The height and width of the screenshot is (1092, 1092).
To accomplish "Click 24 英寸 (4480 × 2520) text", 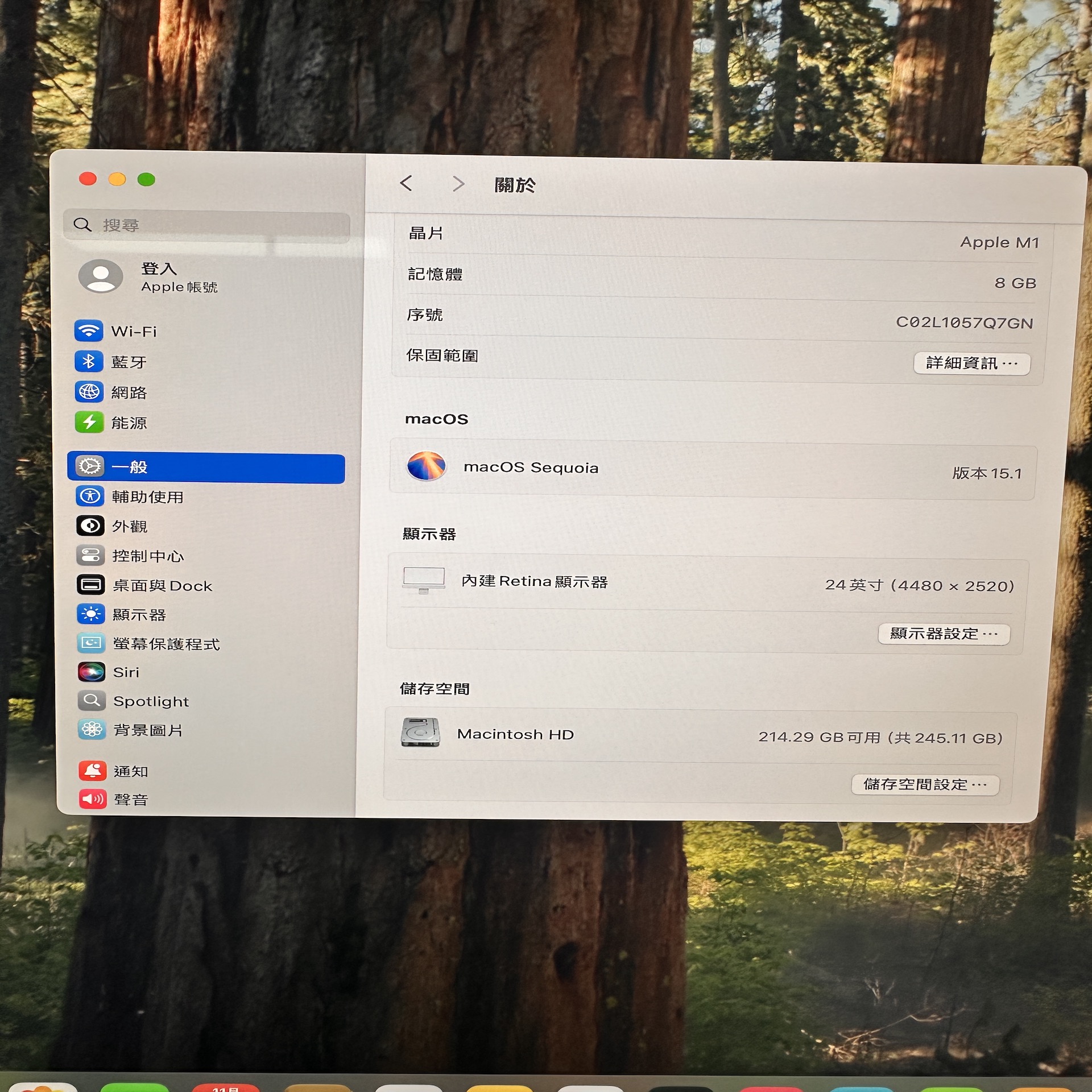I will click(920, 585).
